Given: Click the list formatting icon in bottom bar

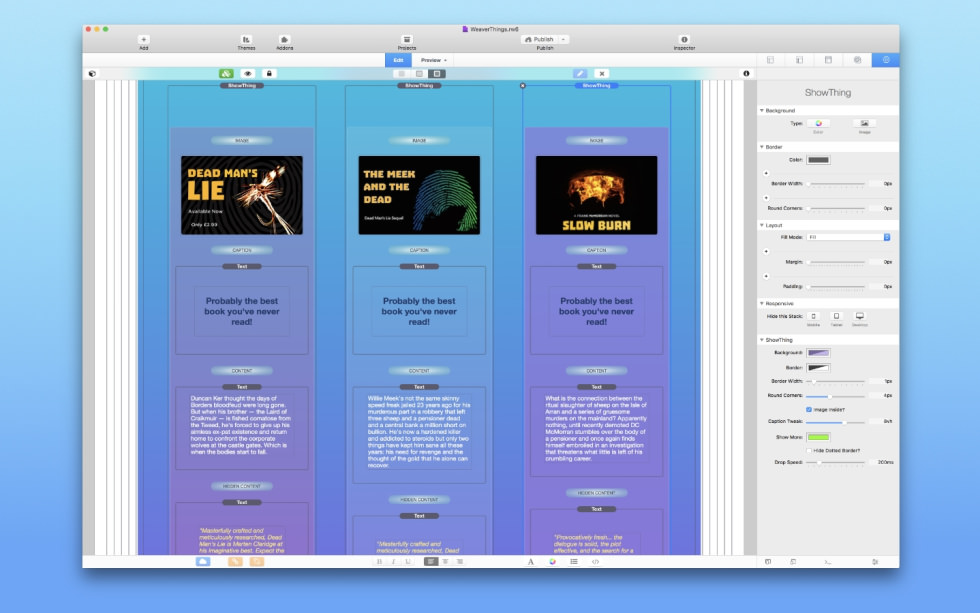Looking at the screenshot, I should [x=574, y=562].
